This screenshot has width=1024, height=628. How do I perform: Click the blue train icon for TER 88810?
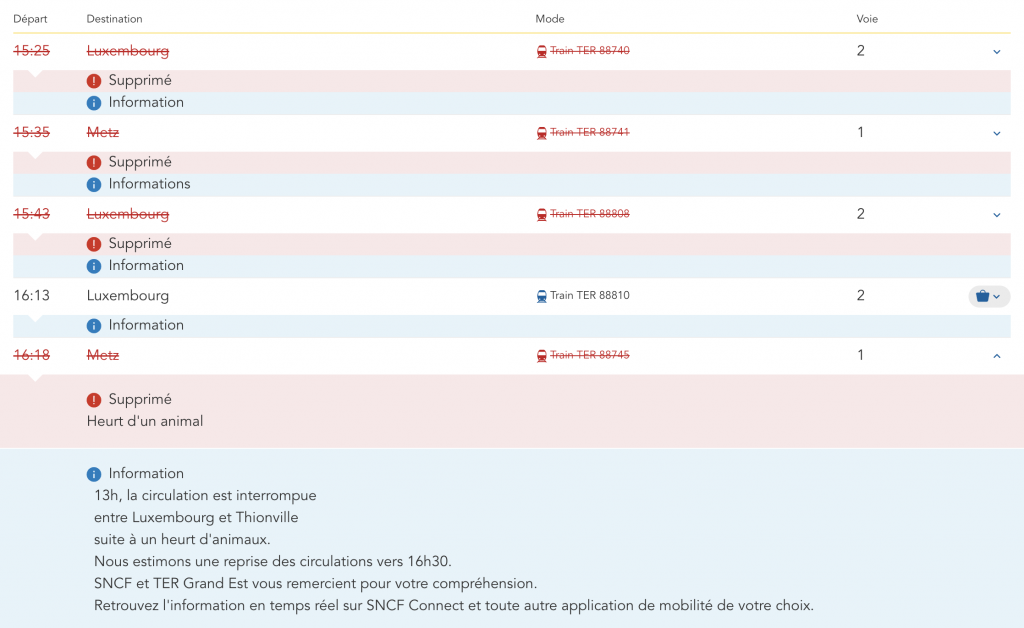[x=542, y=296]
